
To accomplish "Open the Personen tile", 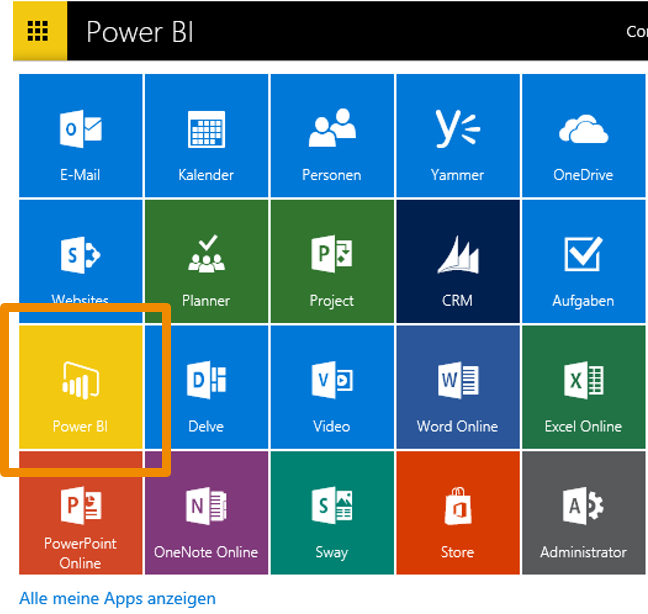I will [x=332, y=136].
